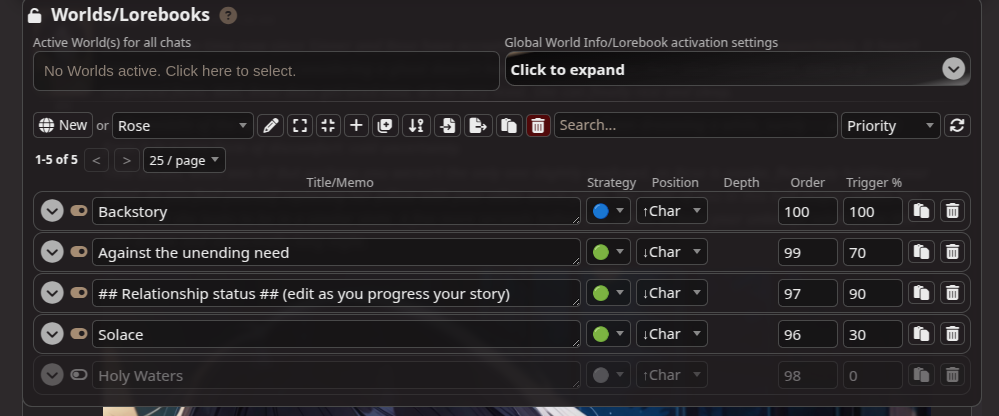This screenshot has height=416, width=999.
Task: Expand the Solace entry chevron
Action: coord(52,333)
